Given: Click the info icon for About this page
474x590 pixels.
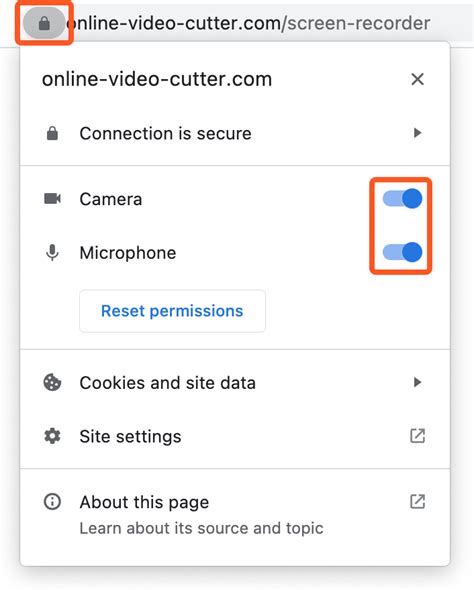Looking at the screenshot, I should 52,502.
